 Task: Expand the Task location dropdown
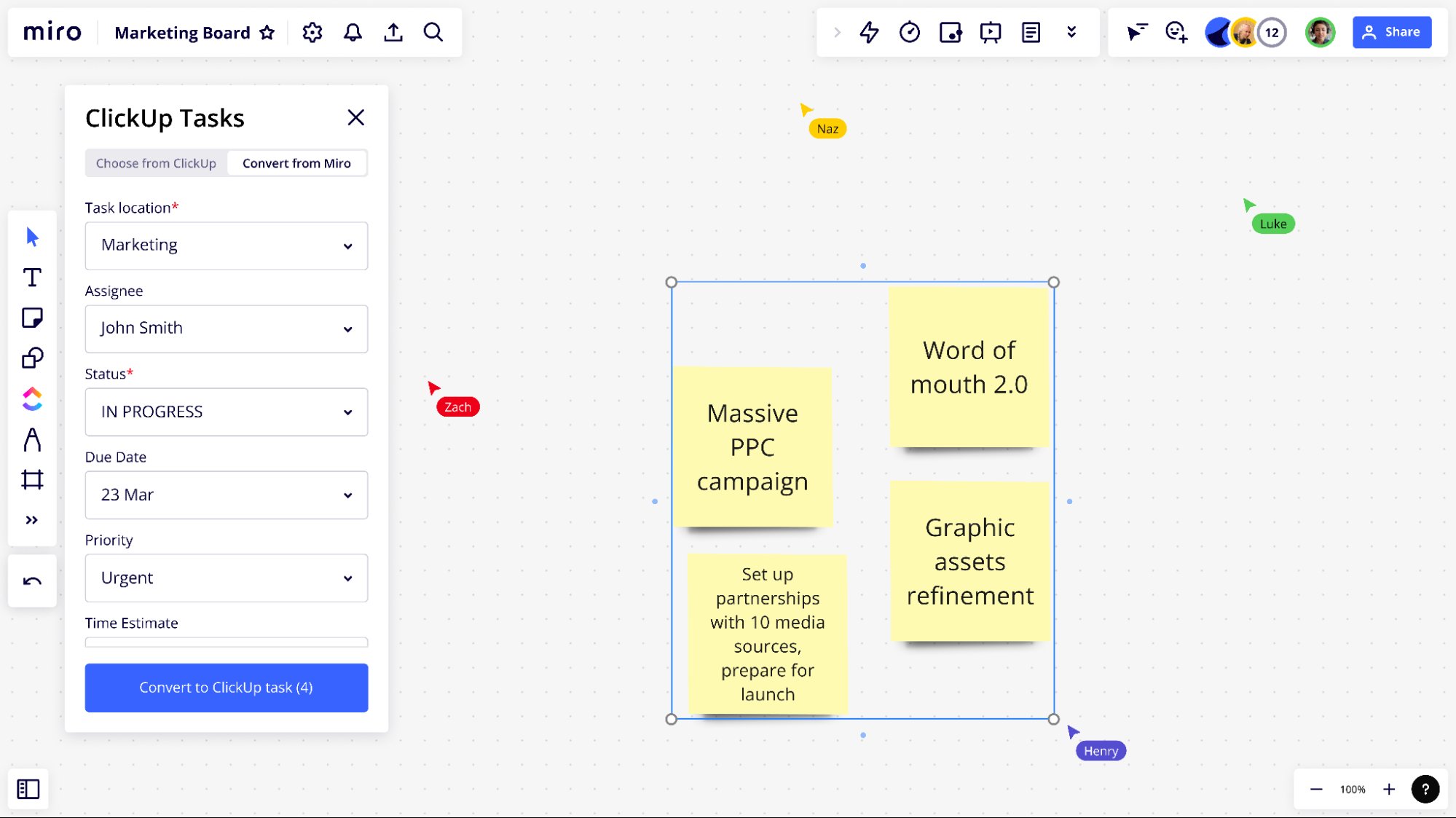click(226, 245)
